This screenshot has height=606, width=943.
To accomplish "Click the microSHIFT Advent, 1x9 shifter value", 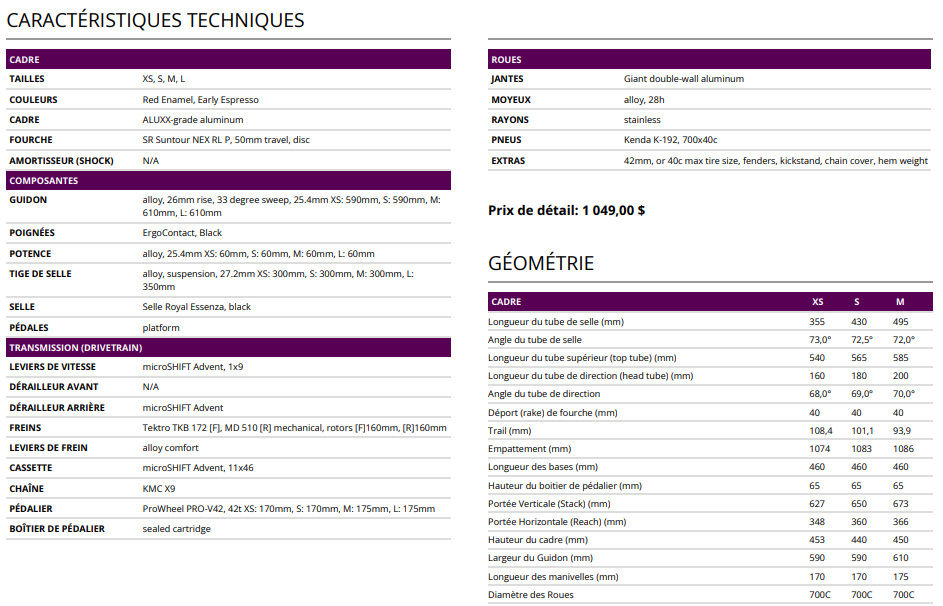I will pyautogui.click(x=192, y=368).
